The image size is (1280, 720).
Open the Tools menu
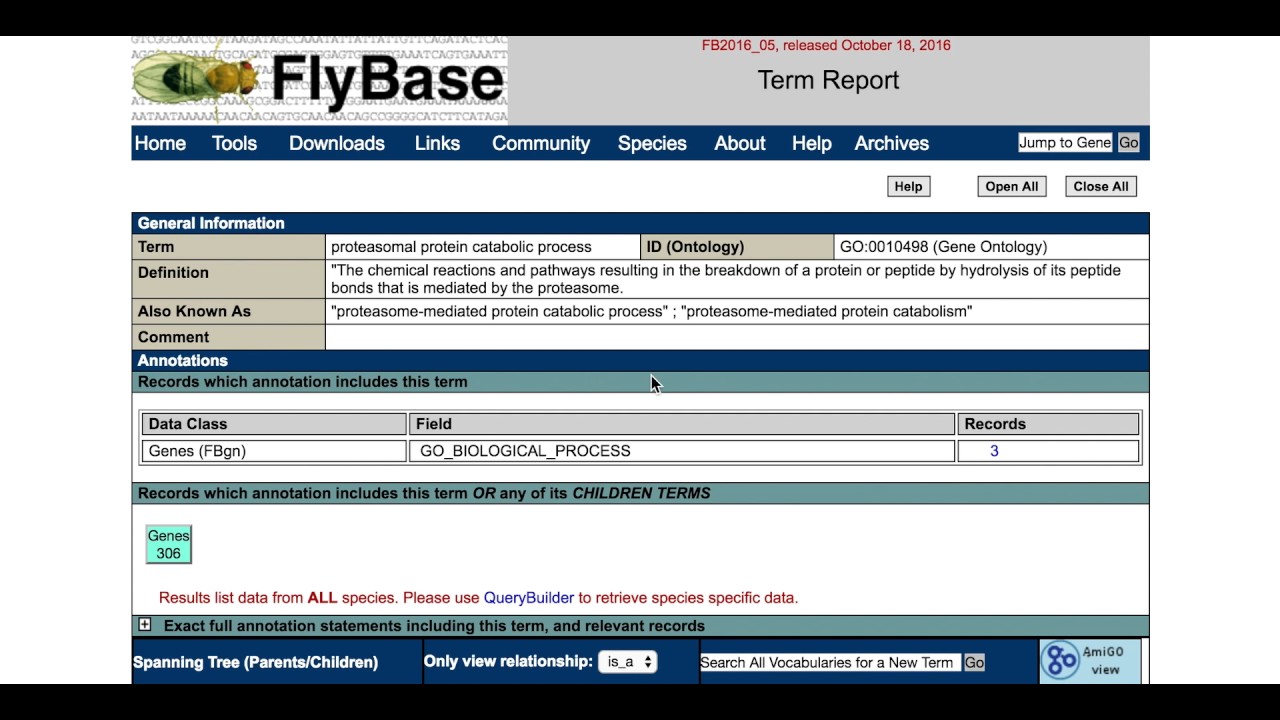[234, 143]
